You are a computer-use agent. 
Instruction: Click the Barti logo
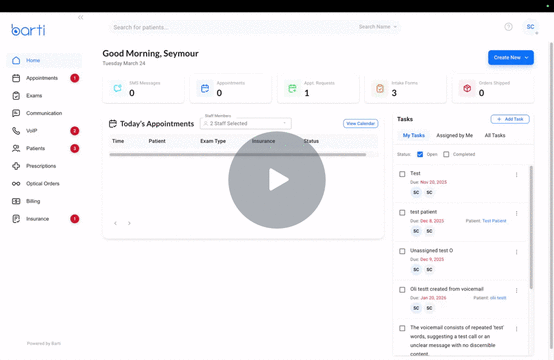pyautogui.click(x=28, y=30)
